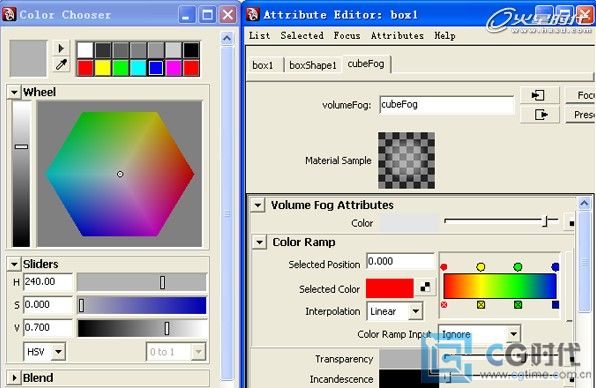Select the yellow circle ramp handle
The width and height of the screenshot is (596, 388).
(480, 267)
